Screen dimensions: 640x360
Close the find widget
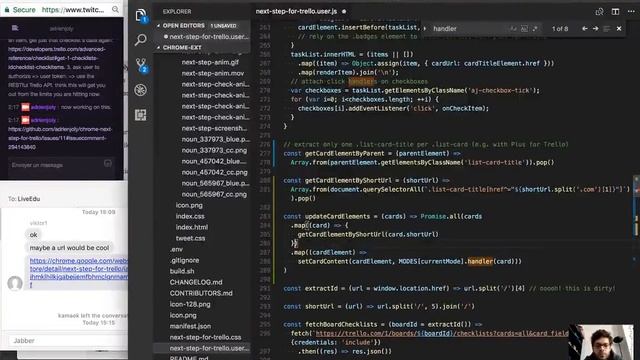tap(619, 29)
